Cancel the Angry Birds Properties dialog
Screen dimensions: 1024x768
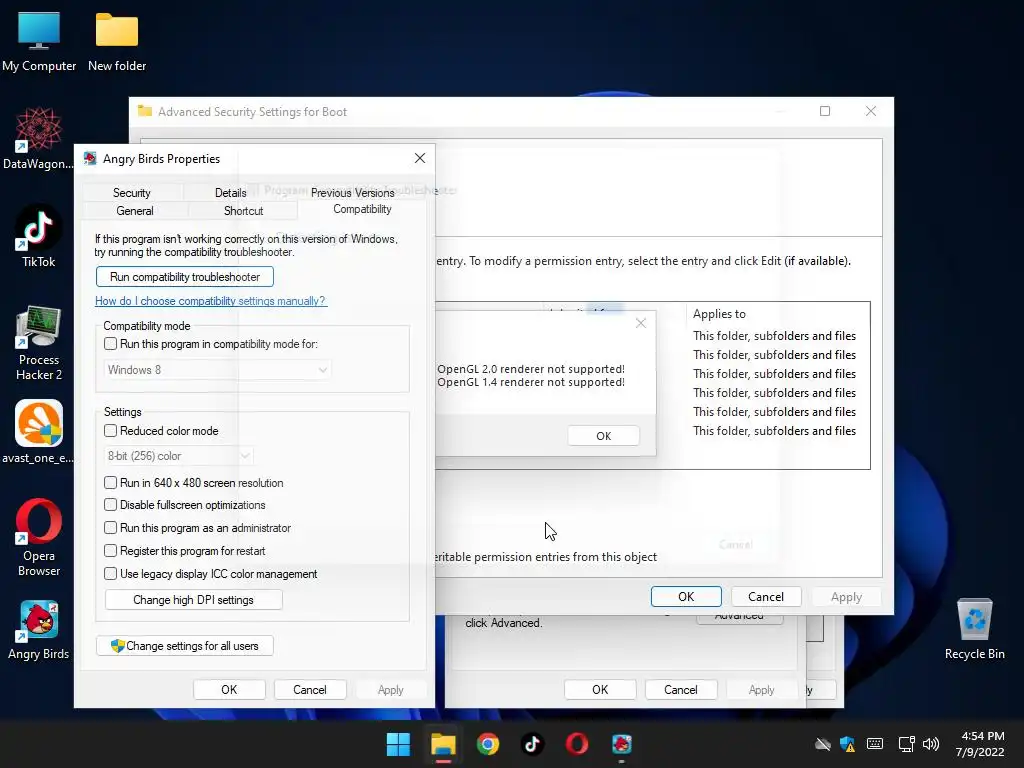310,690
